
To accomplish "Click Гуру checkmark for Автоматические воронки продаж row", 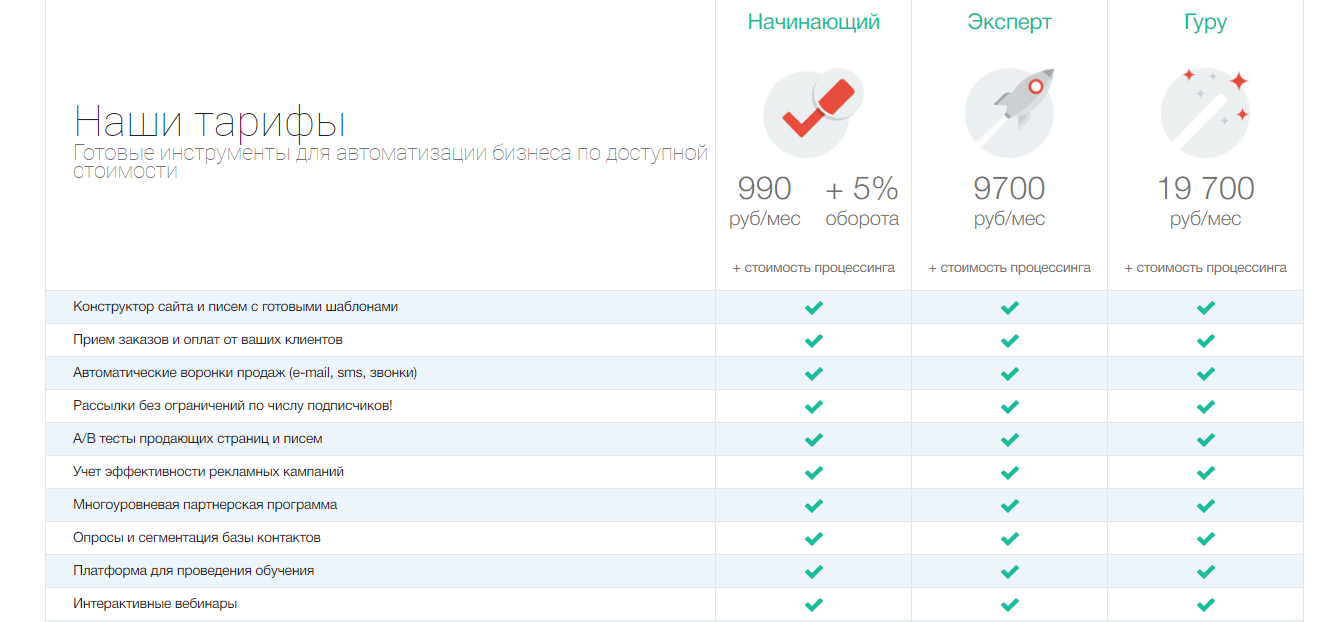I will click(1205, 373).
